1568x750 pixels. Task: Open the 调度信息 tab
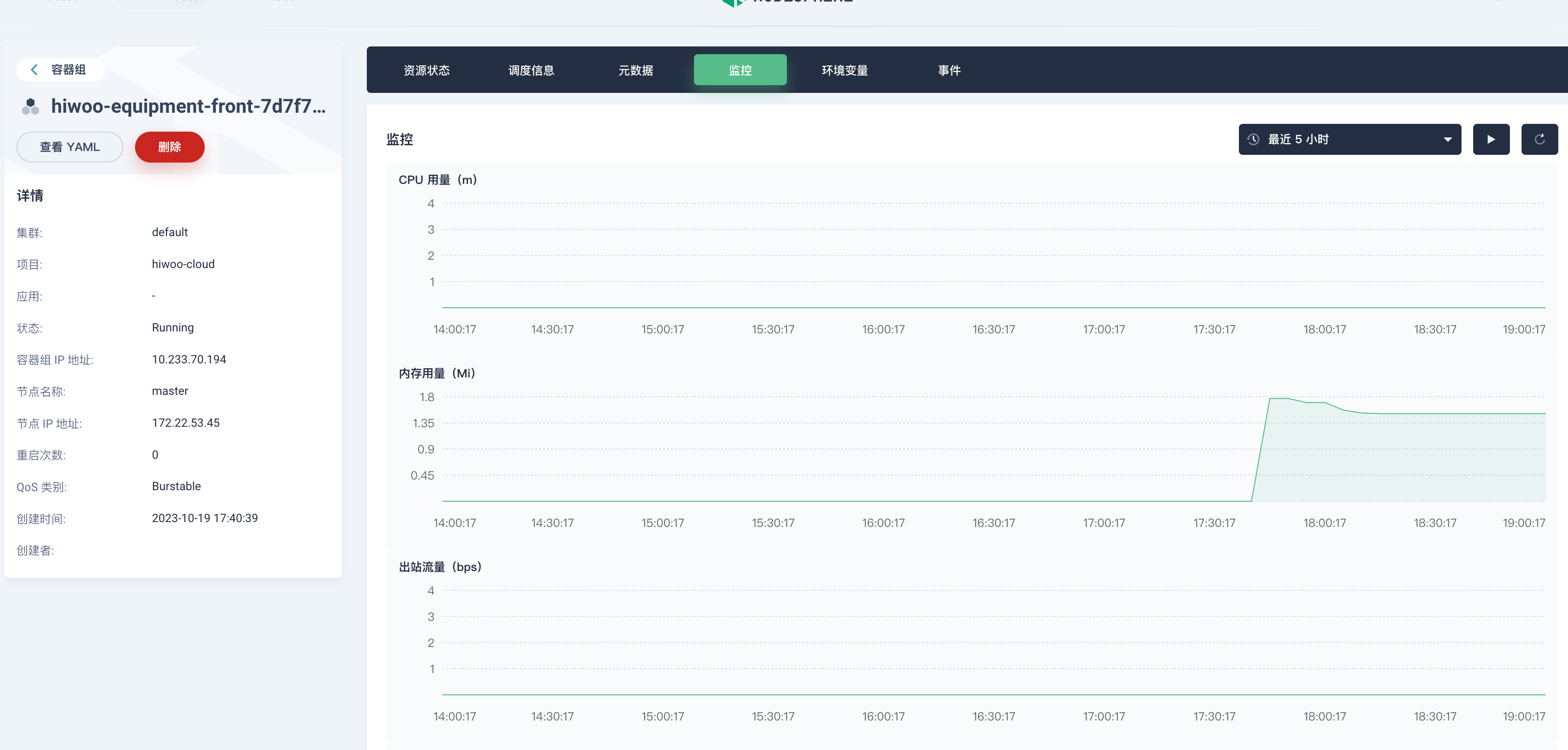tap(531, 71)
